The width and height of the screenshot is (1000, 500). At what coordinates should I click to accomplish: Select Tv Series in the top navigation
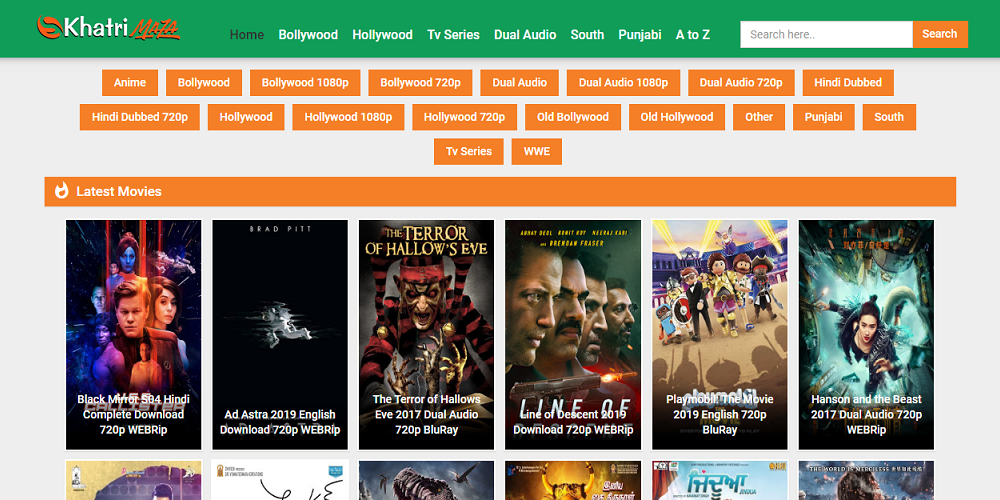point(453,34)
